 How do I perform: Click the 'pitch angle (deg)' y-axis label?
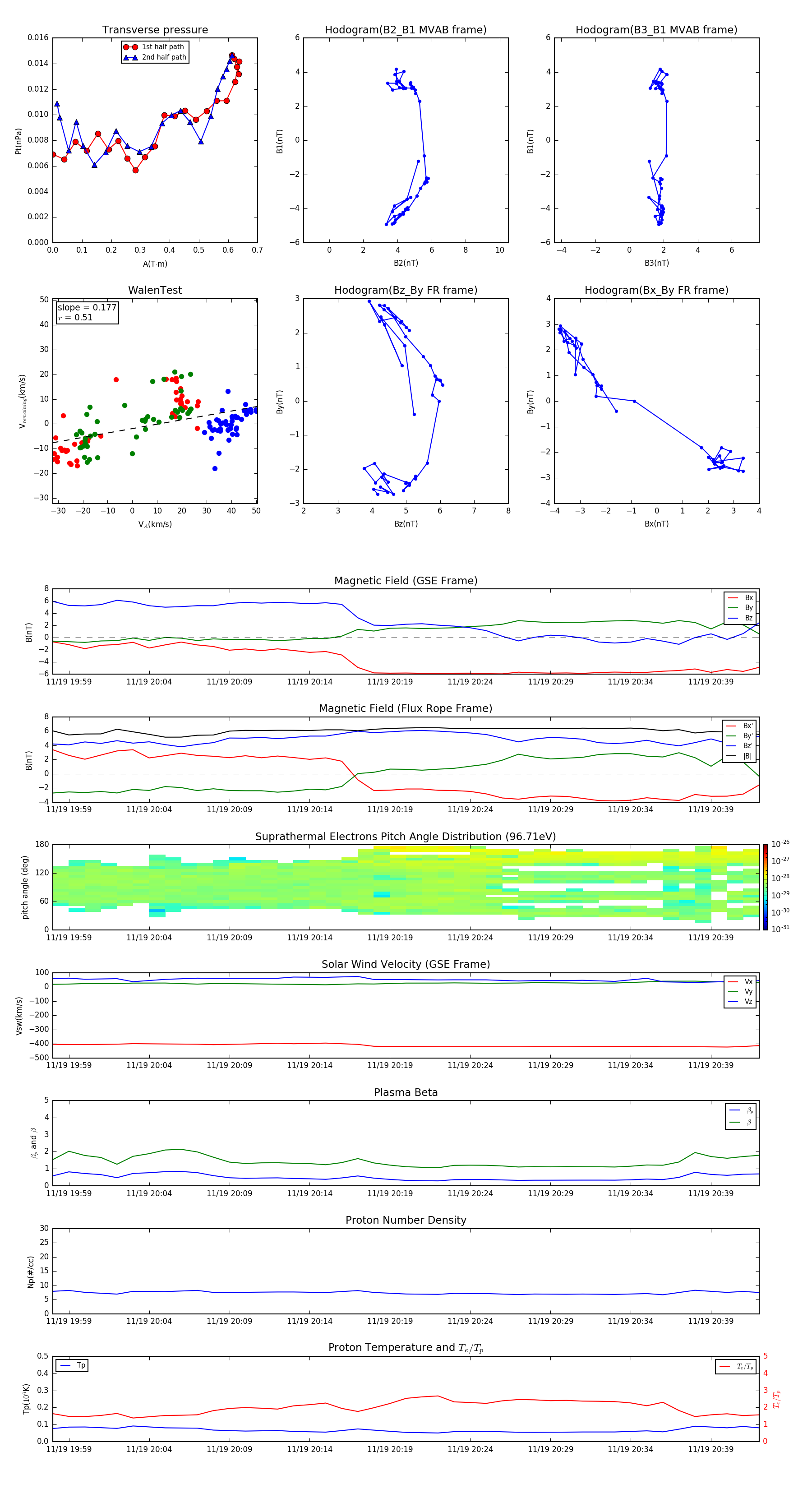(25, 887)
